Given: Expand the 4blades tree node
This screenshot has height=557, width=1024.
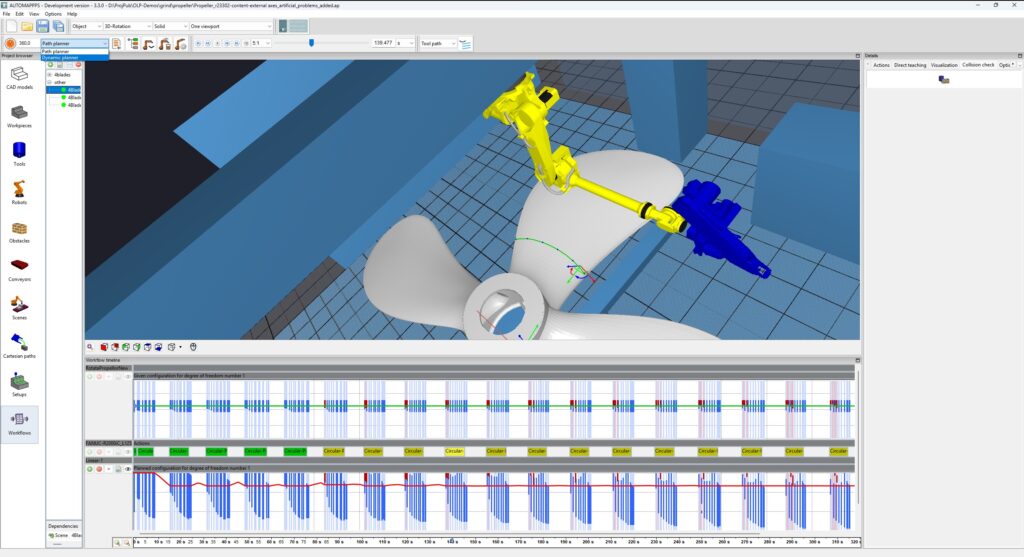Looking at the screenshot, I should (x=50, y=74).
